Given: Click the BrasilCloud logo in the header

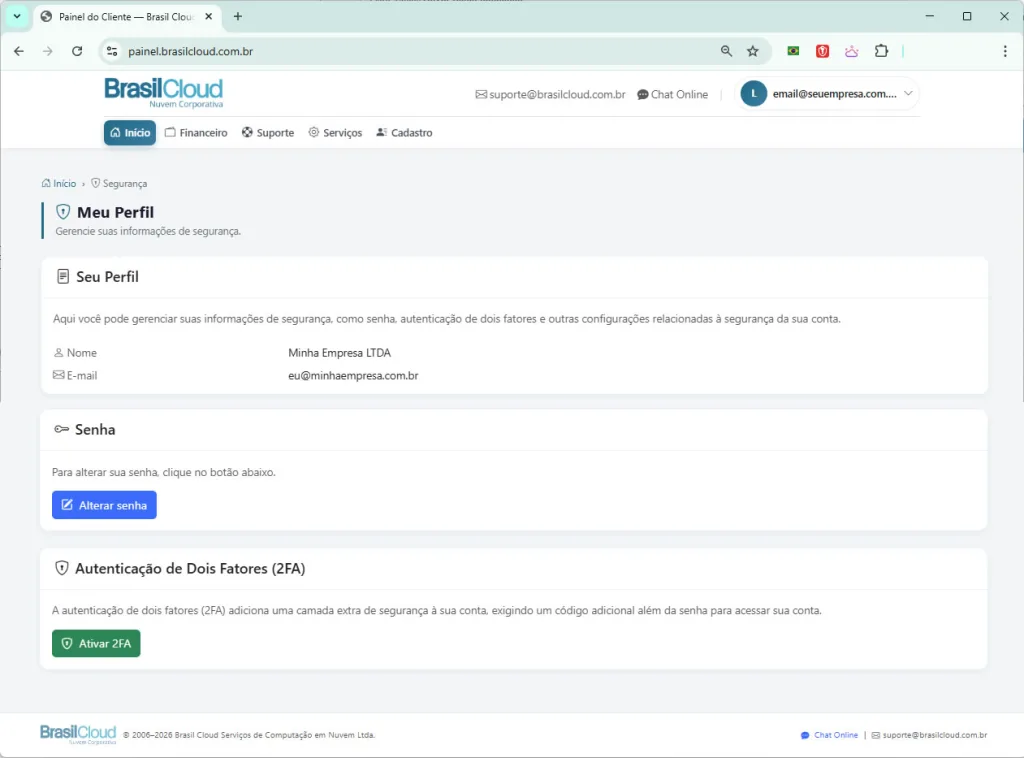Looking at the screenshot, I should [x=163, y=91].
